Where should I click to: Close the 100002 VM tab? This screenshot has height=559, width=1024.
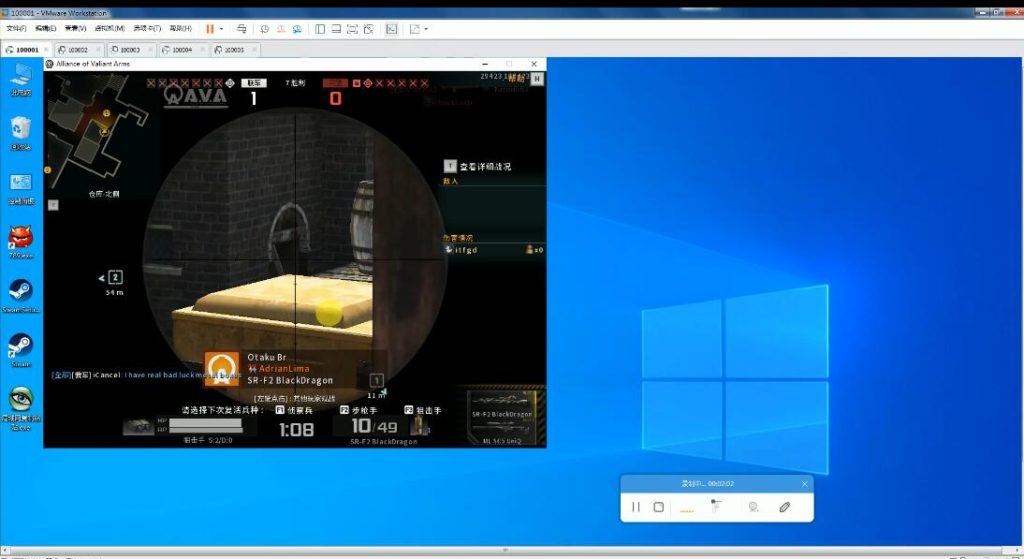99,50
